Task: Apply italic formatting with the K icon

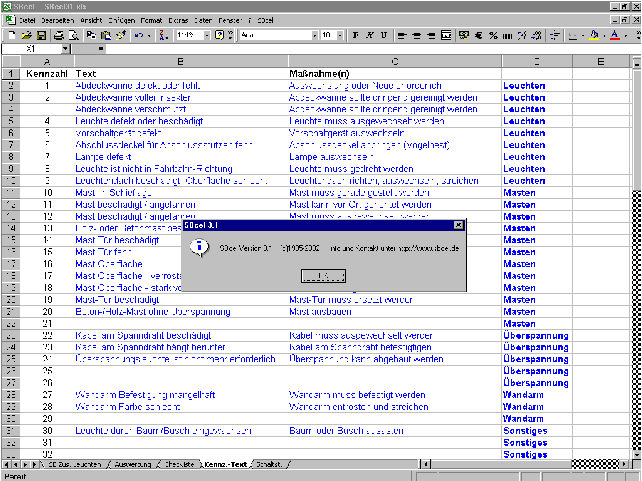Action: point(370,36)
